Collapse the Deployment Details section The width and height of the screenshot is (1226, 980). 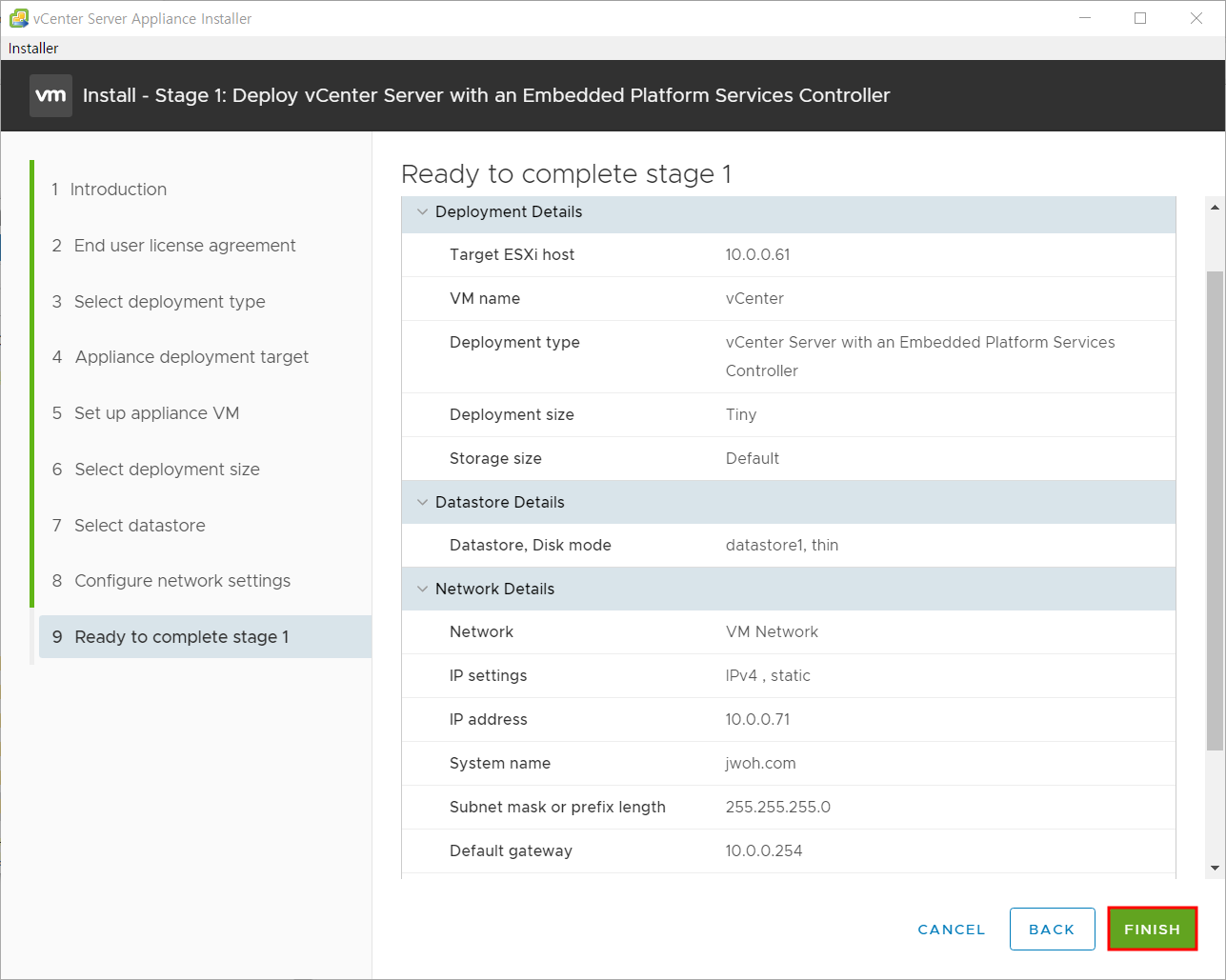(x=423, y=211)
